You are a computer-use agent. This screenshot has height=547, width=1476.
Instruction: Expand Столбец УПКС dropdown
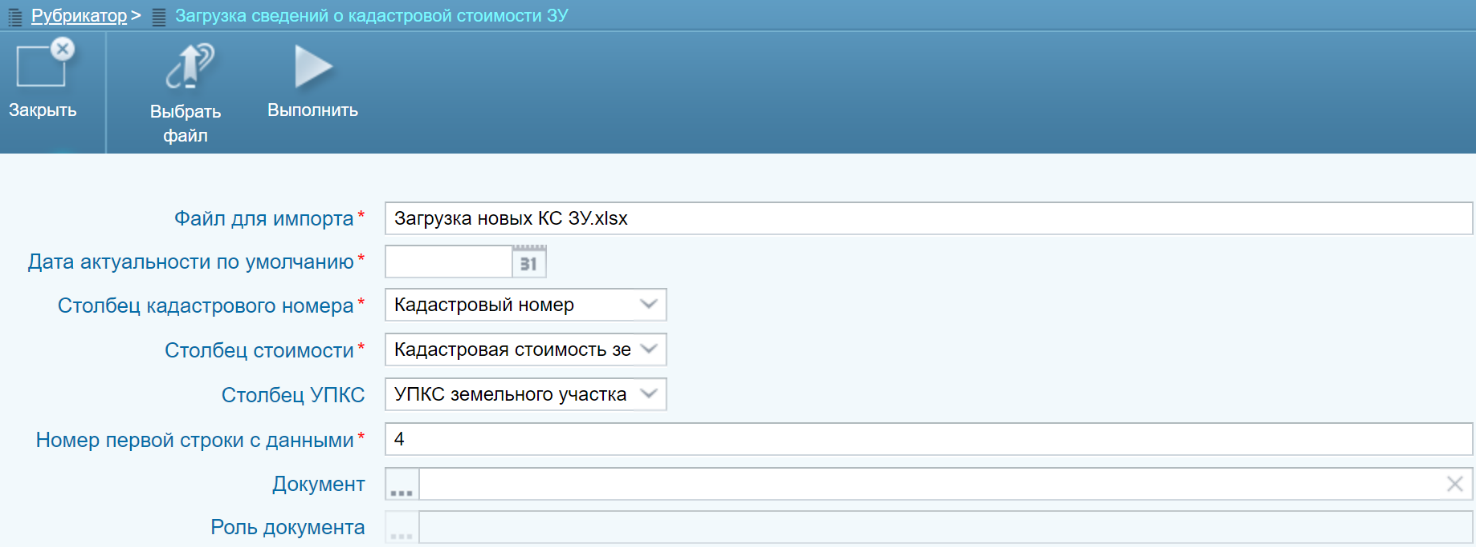coord(649,394)
